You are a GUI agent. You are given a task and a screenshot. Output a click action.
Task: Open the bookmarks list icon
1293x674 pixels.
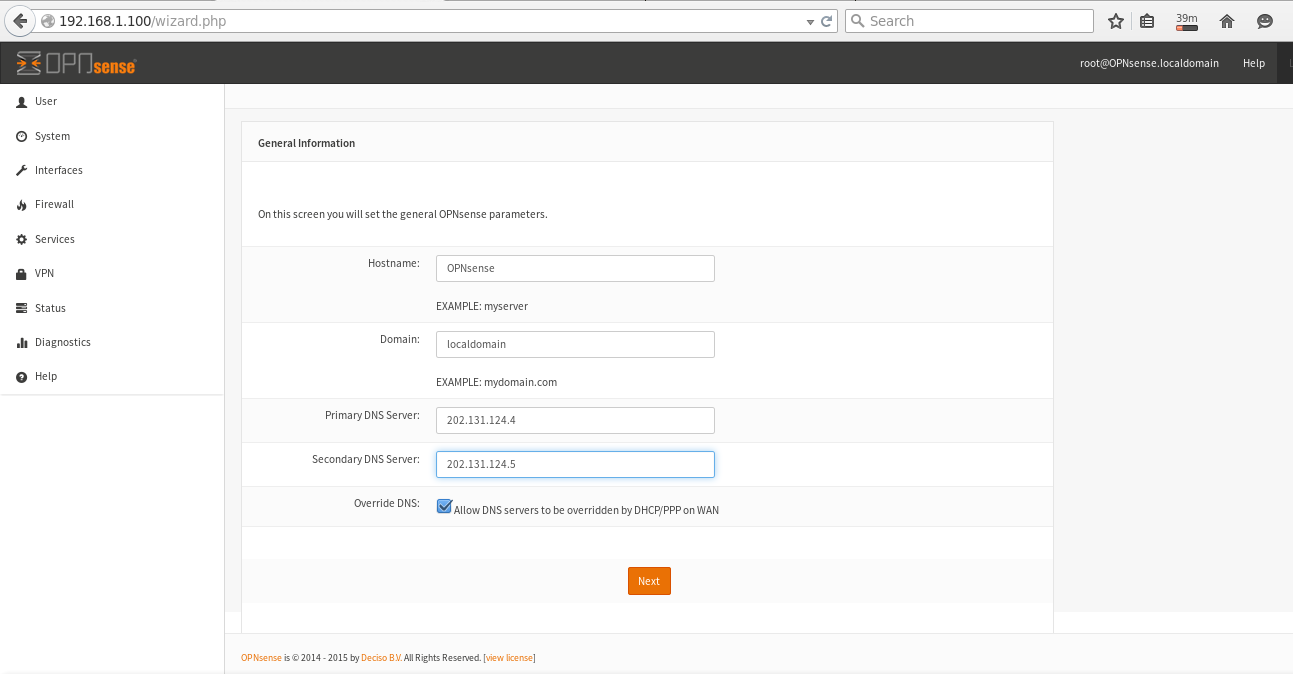pos(1147,21)
